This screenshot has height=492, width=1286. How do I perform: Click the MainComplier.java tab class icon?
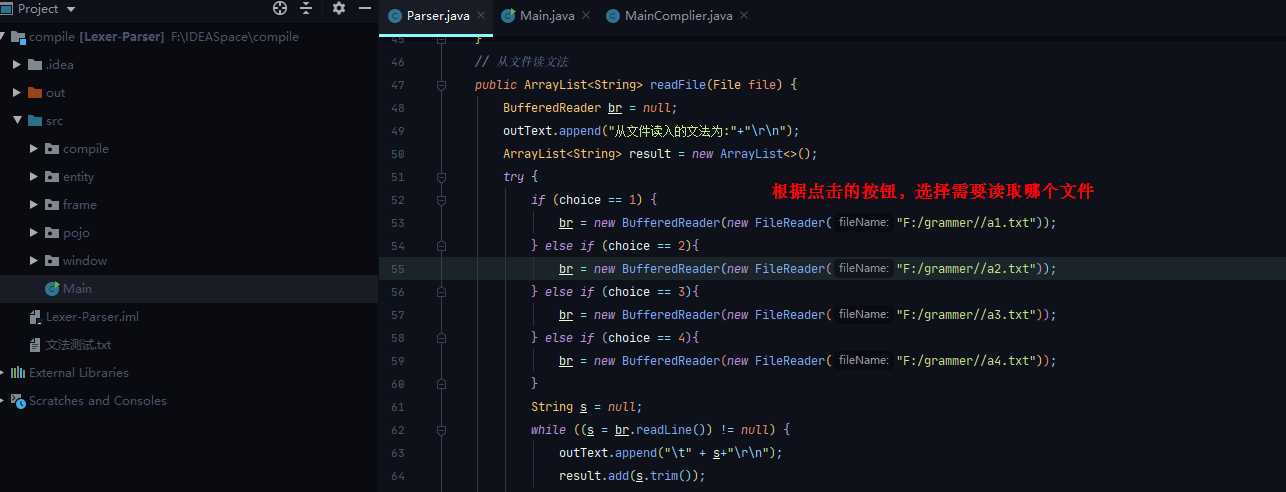point(614,16)
